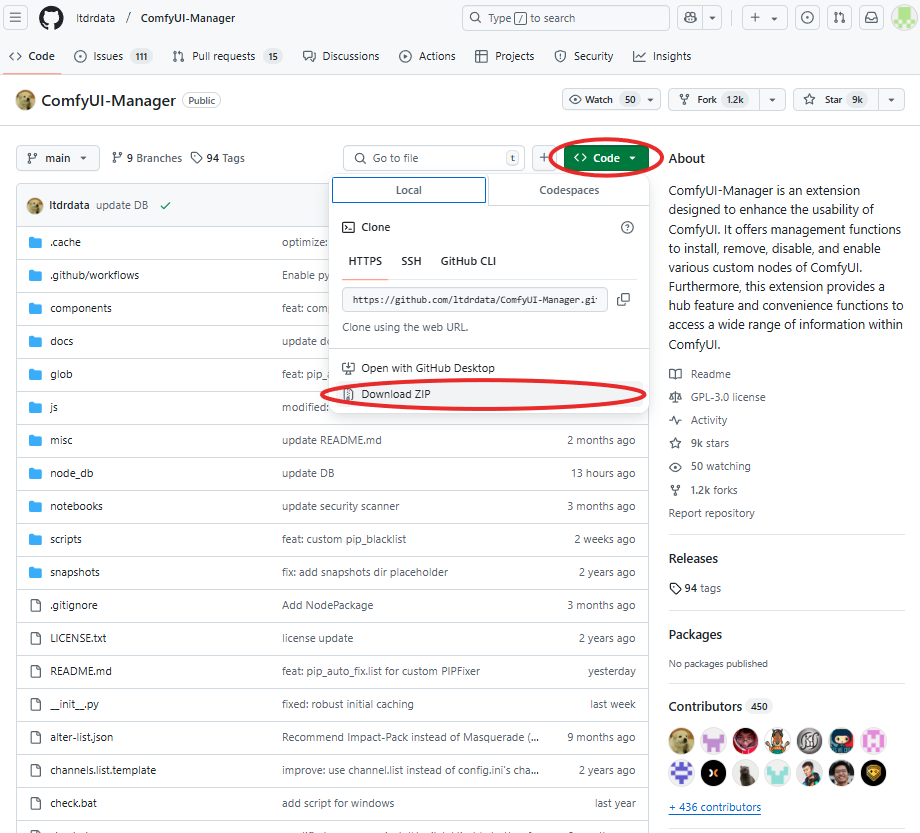Screen dimensions: 920x833
Task: Focus the Go to file input
Action: [x=434, y=158]
